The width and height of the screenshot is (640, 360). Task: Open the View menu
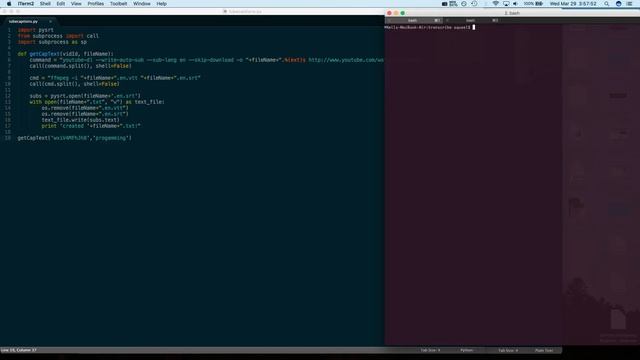tap(76, 4)
